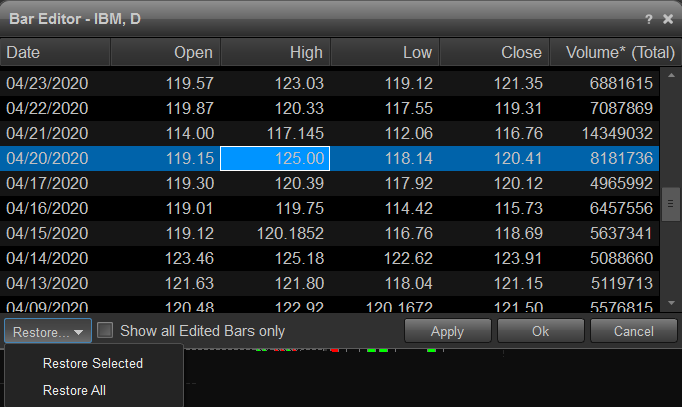
Task: Click Volume value 8181736
Action: point(622,158)
